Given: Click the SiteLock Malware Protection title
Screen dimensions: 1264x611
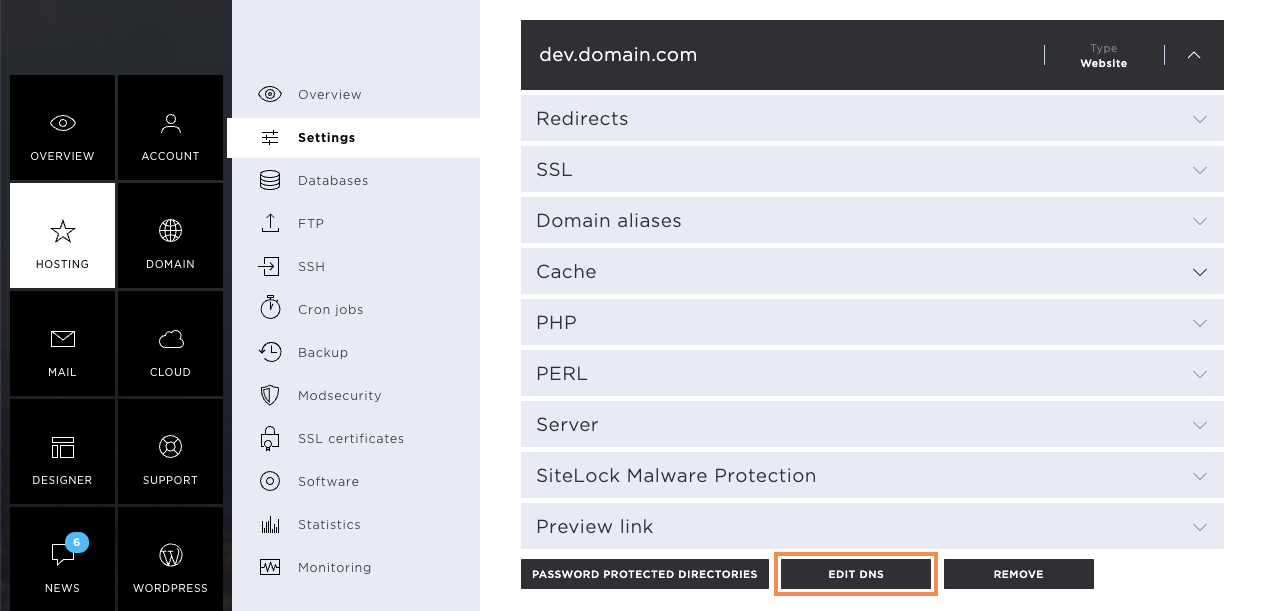Looking at the screenshot, I should tap(676, 476).
